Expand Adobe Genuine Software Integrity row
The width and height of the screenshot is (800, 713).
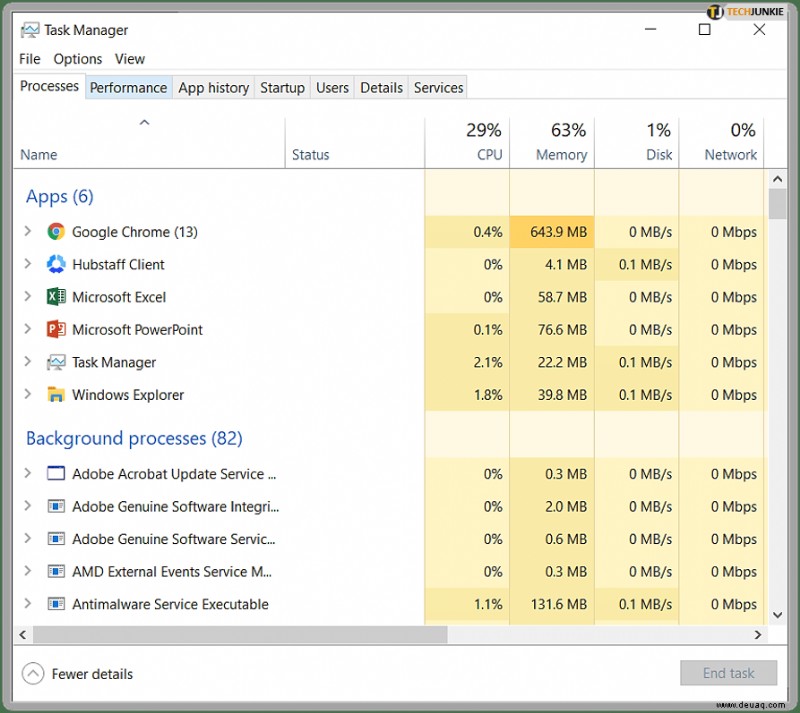[28, 506]
